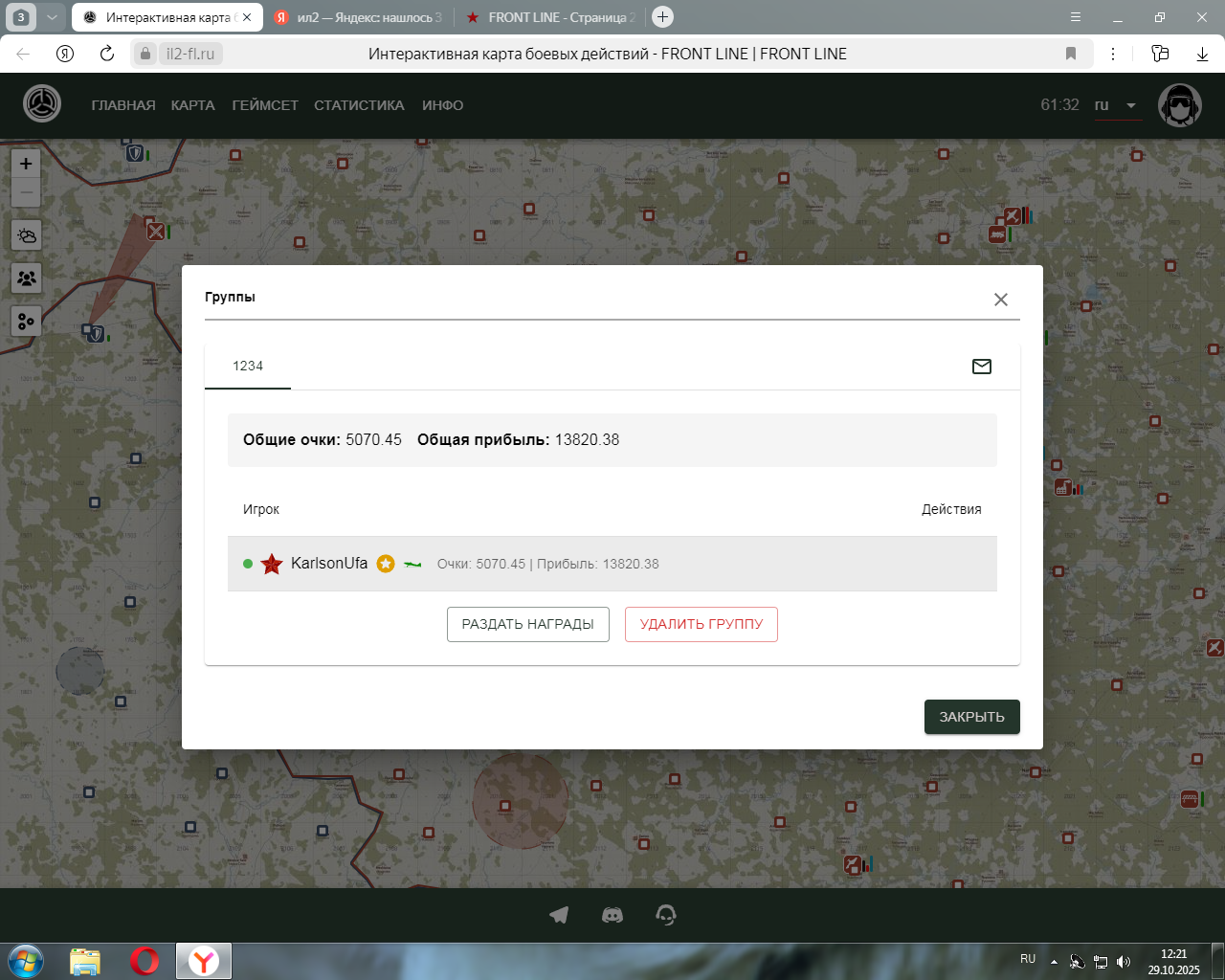Viewport: 1225px width, 980px height.
Task: Click the ЗАКРЫТЬ button
Action: (972, 717)
